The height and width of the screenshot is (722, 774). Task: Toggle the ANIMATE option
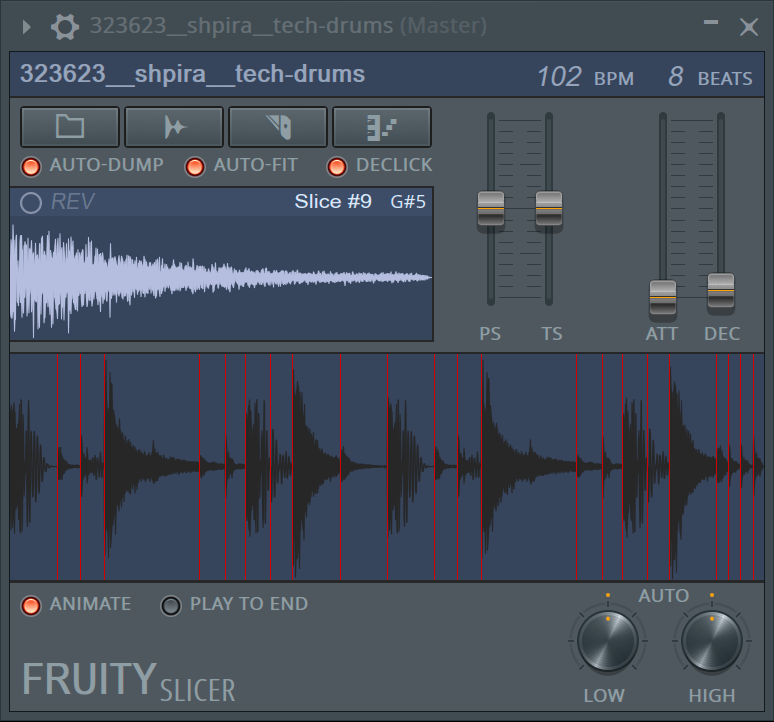[x=32, y=605]
